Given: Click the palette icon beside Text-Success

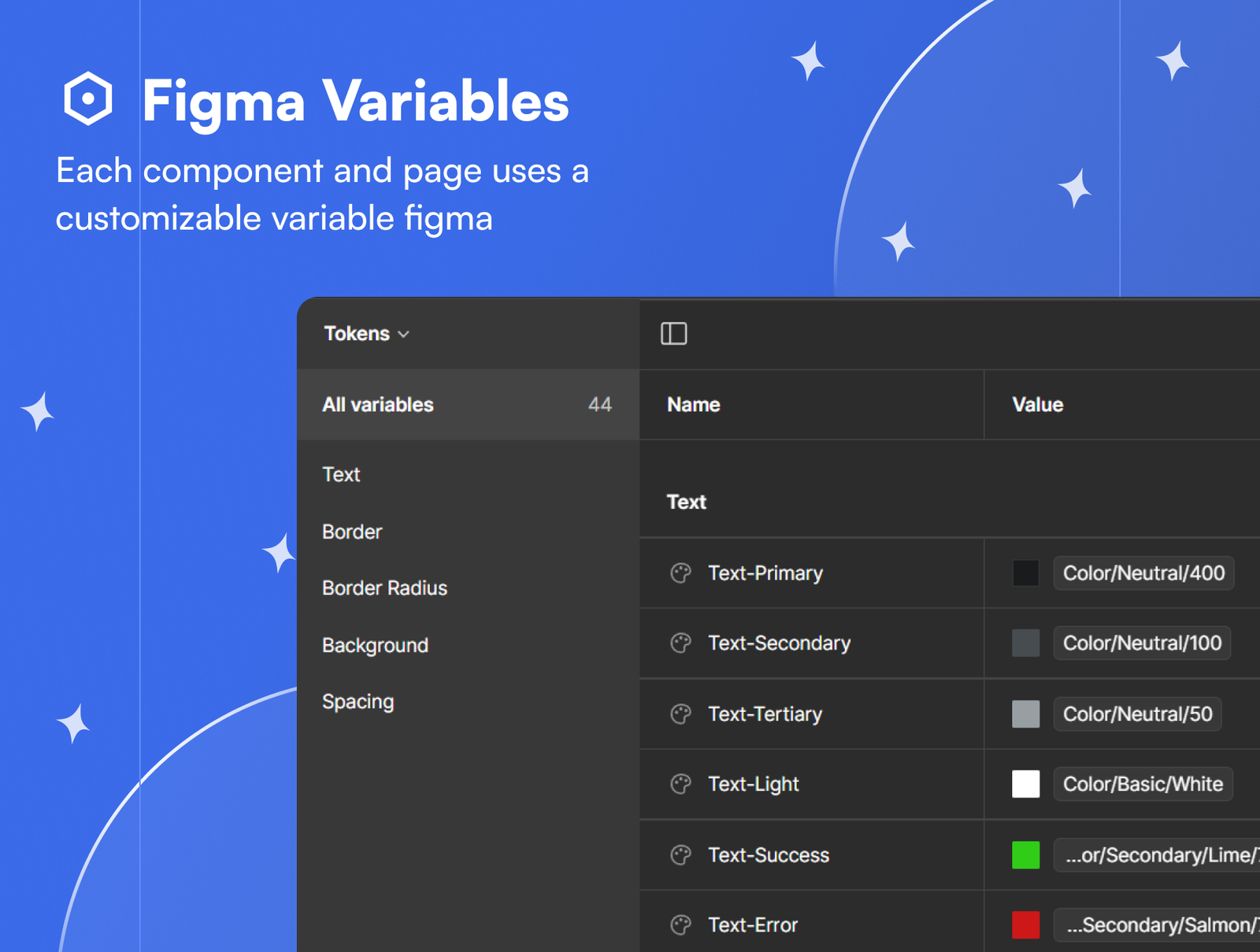Looking at the screenshot, I should (x=680, y=855).
